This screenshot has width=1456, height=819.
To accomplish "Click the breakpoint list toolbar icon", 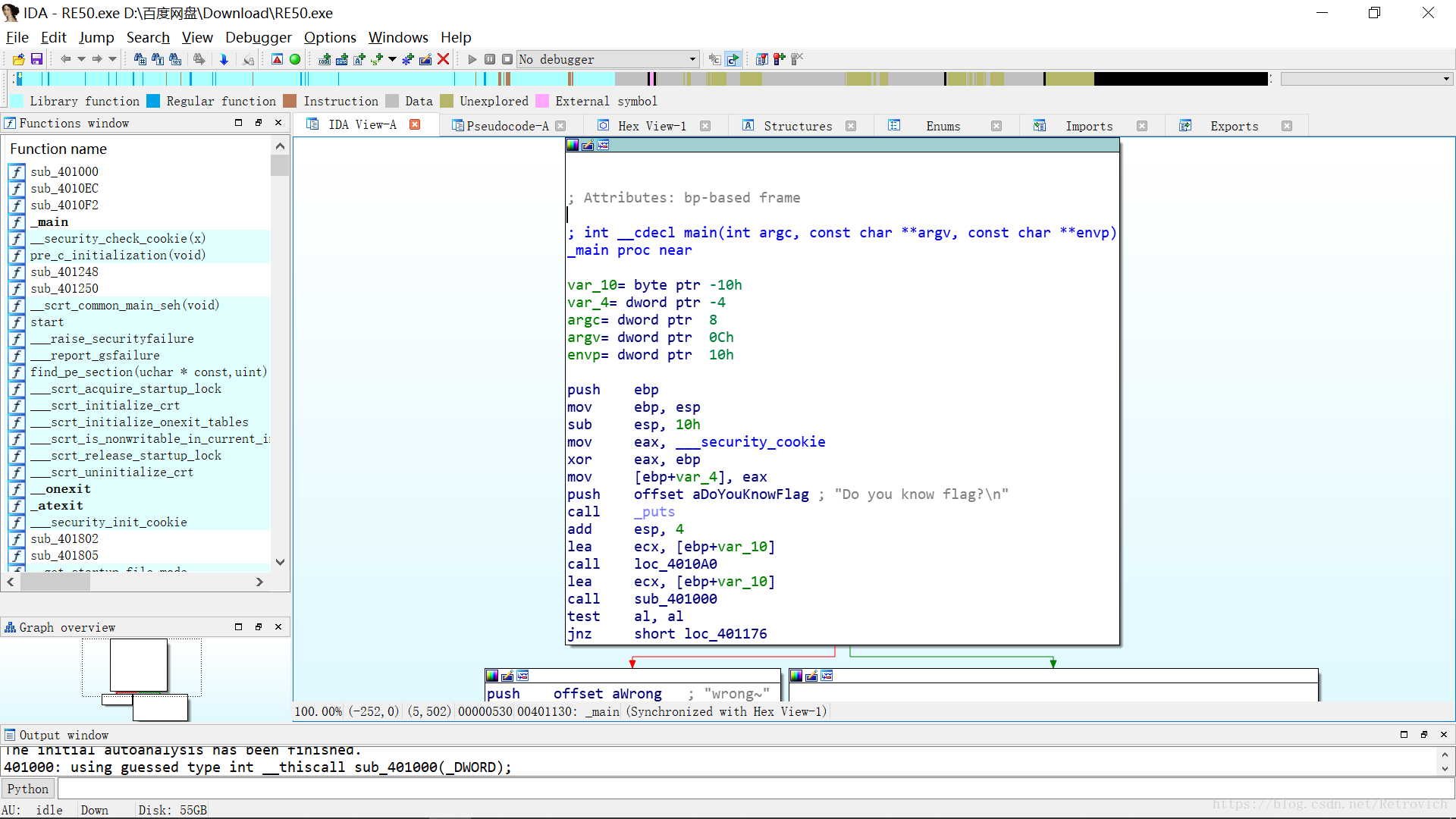I will (762, 59).
